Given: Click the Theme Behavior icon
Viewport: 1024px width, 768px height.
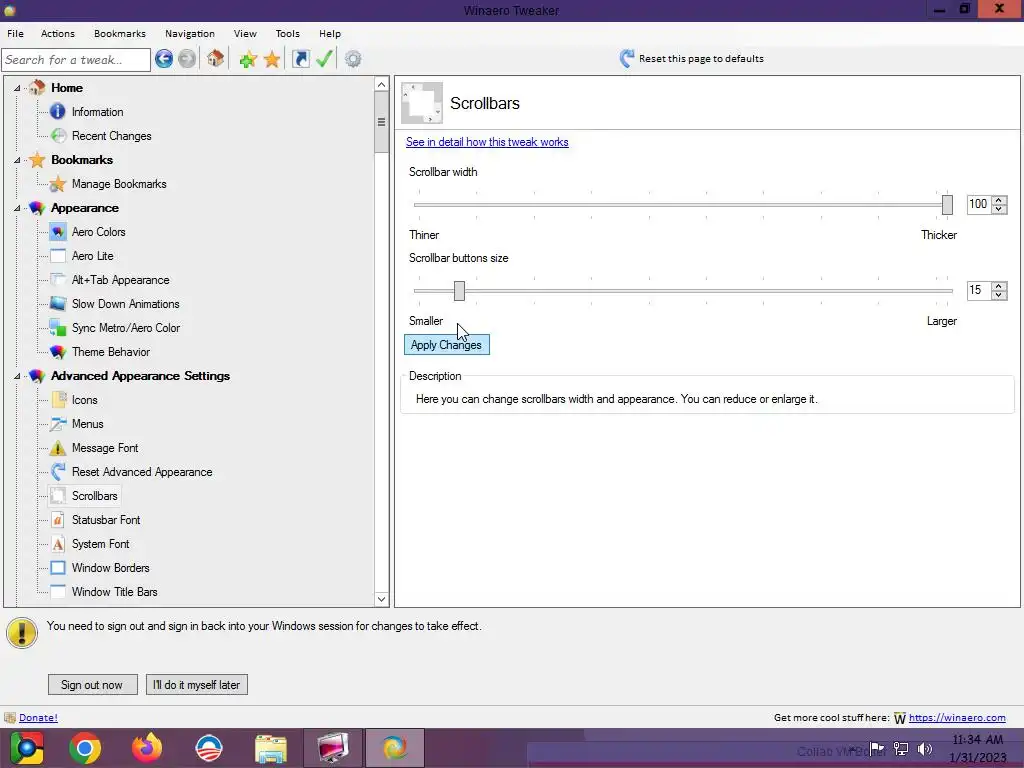Looking at the screenshot, I should pyautogui.click(x=58, y=352).
